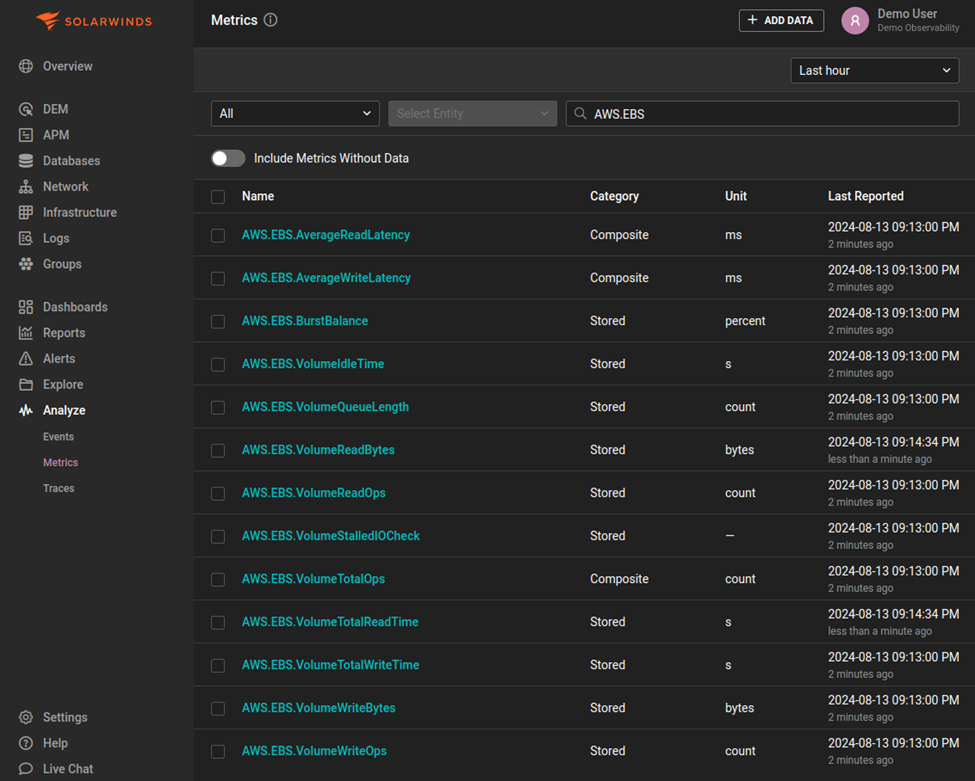Image resolution: width=975 pixels, height=781 pixels.
Task: Open Dashboards in the sidebar
Action: [x=75, y=307]
